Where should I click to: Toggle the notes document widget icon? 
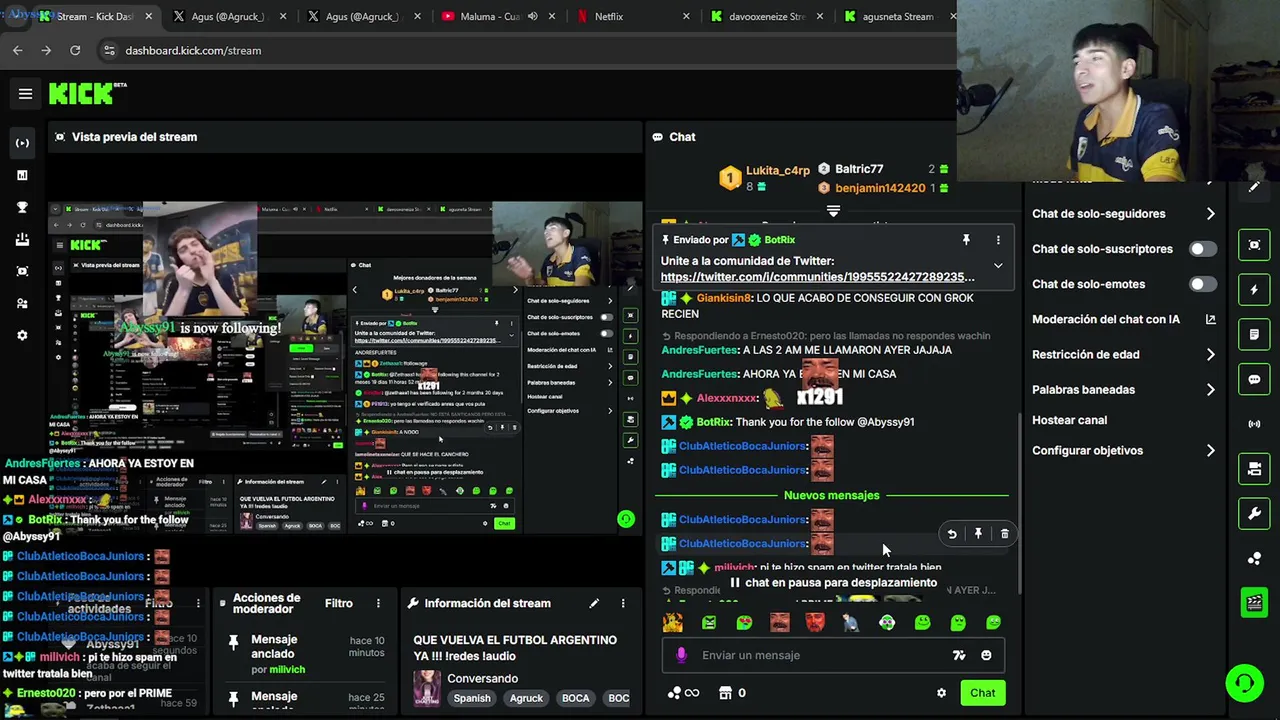[x=1254, y=334]
